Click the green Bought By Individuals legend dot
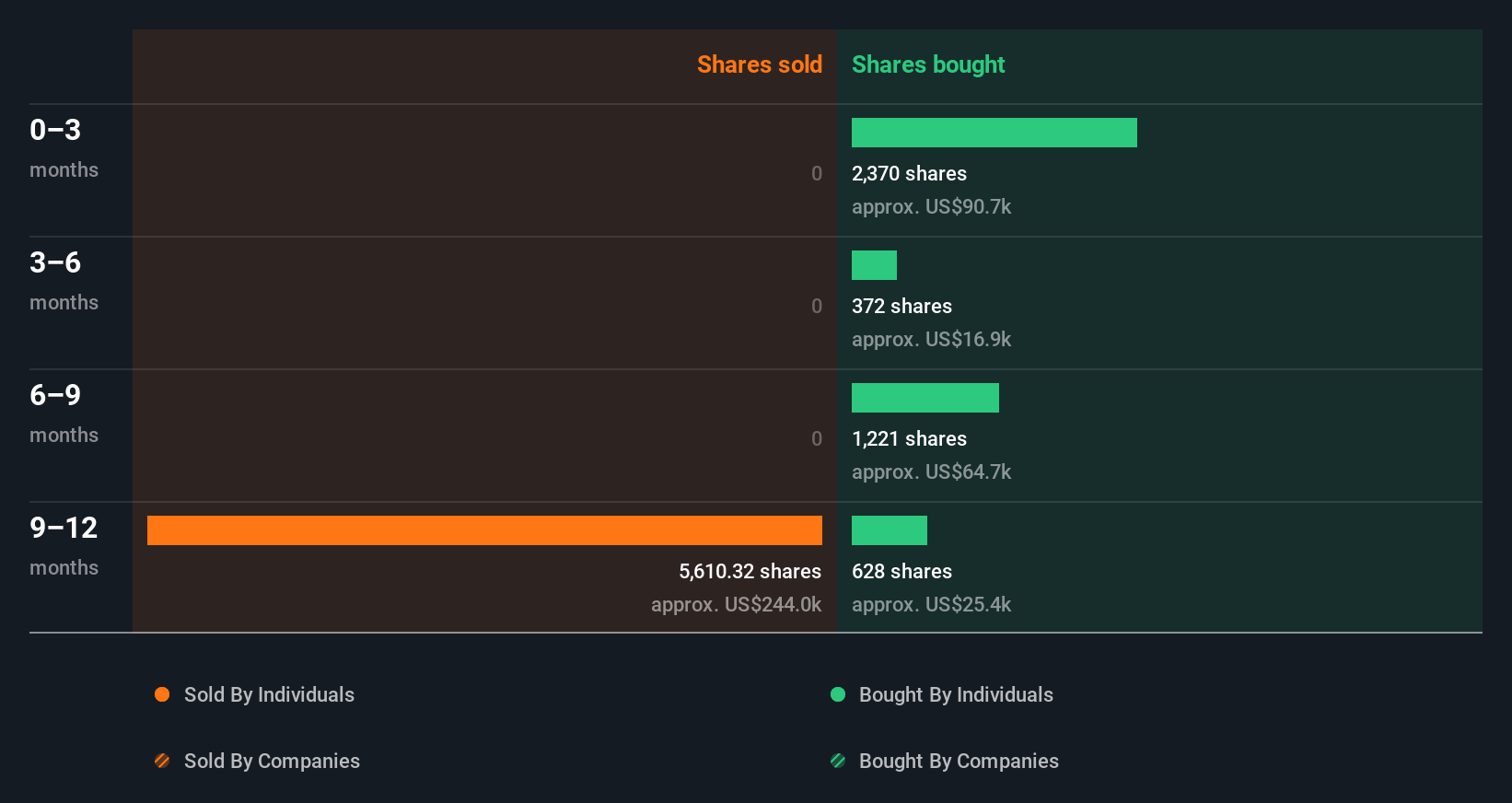This screenshot has height=803, width=1512. pyautogui.click(x=838, y=694)
